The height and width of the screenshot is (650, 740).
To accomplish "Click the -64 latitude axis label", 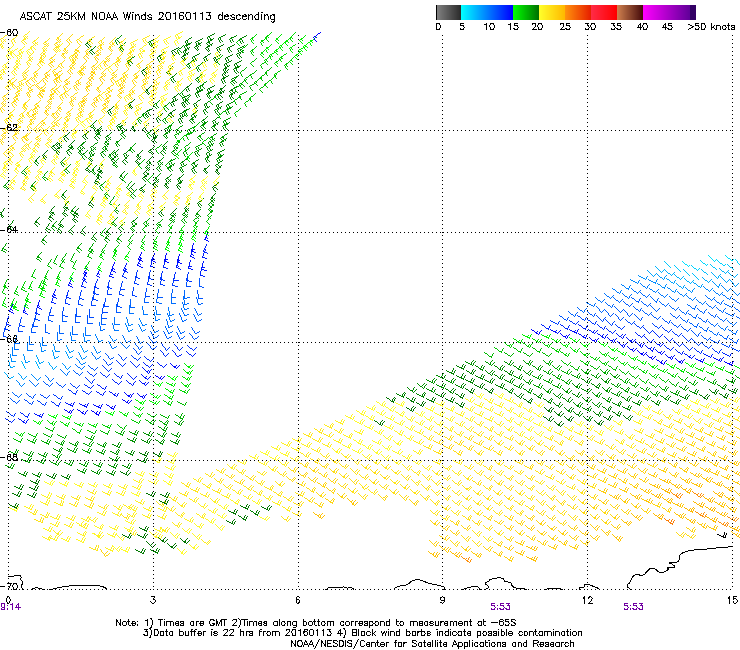I will (11, 230).
